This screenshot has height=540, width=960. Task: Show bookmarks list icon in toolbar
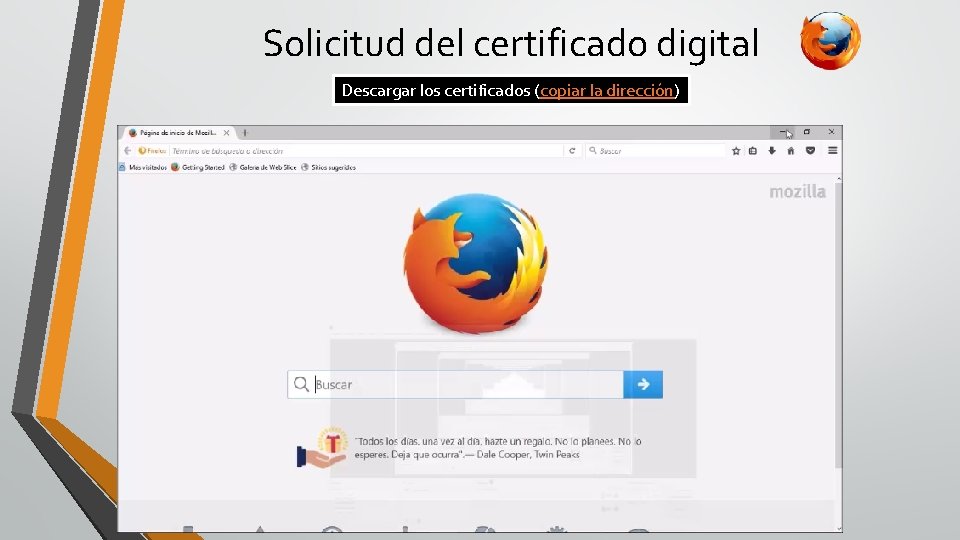(x=753, y=151)
